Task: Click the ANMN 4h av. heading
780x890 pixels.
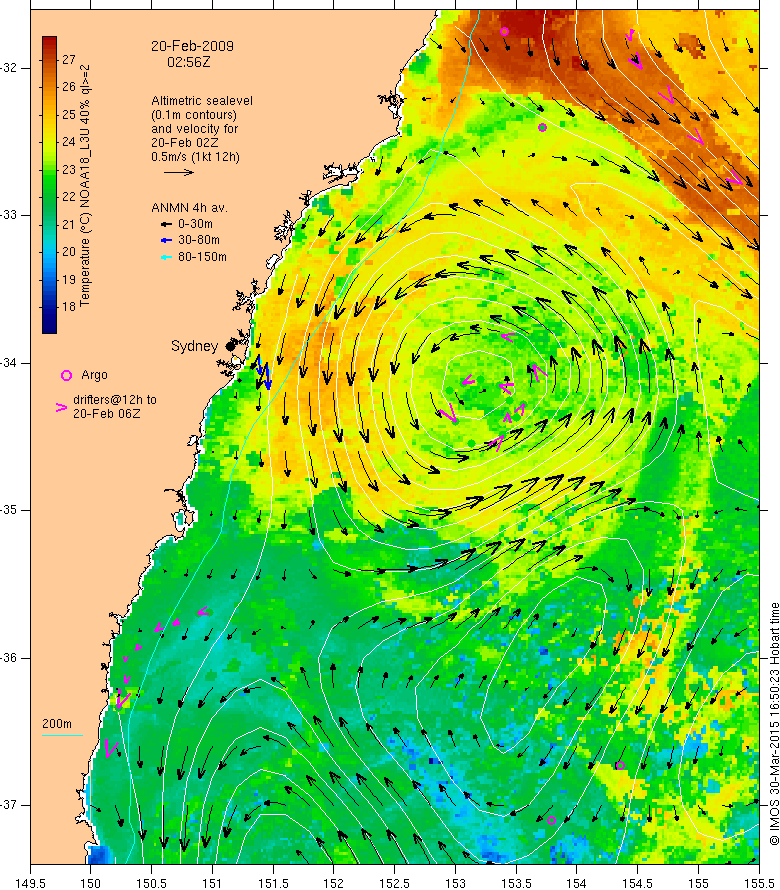Action: [189, 208]
